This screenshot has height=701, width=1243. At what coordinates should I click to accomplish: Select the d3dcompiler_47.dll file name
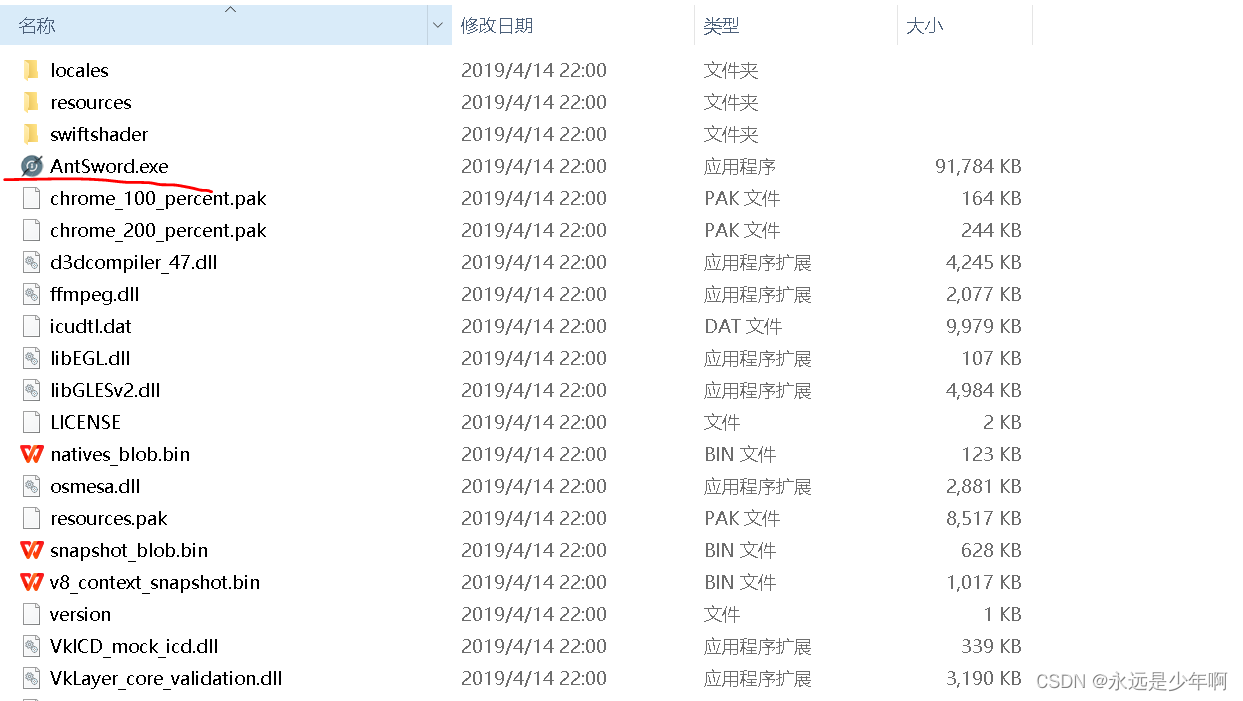pyautogui.click(x=133, y=262)
